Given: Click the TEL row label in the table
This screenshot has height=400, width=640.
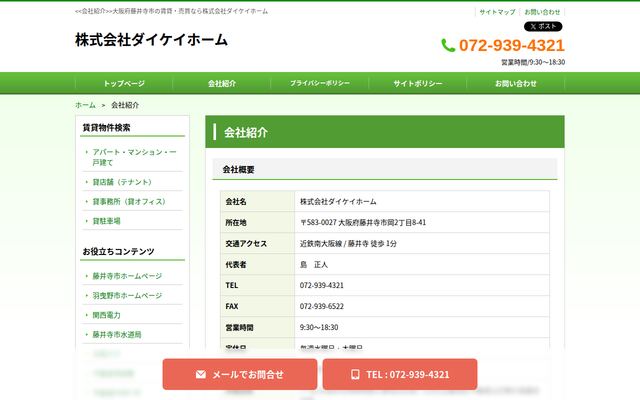Looking at the screenshot, I should tap(231, 285).
